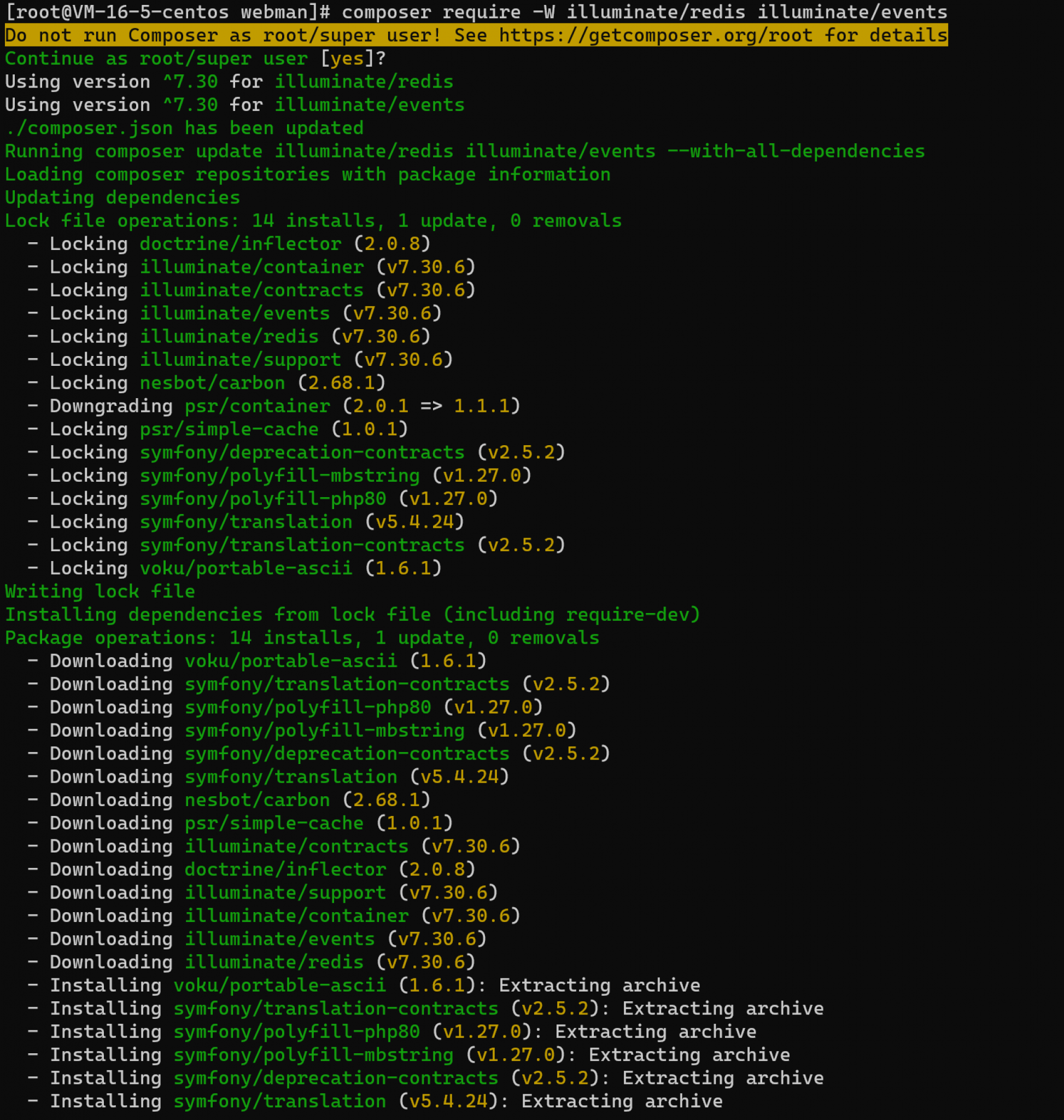Click 'Locking doctrine/inflector (2.0.8)' line
This screenshot has width=1064, height=1120.
coord(229,244)
